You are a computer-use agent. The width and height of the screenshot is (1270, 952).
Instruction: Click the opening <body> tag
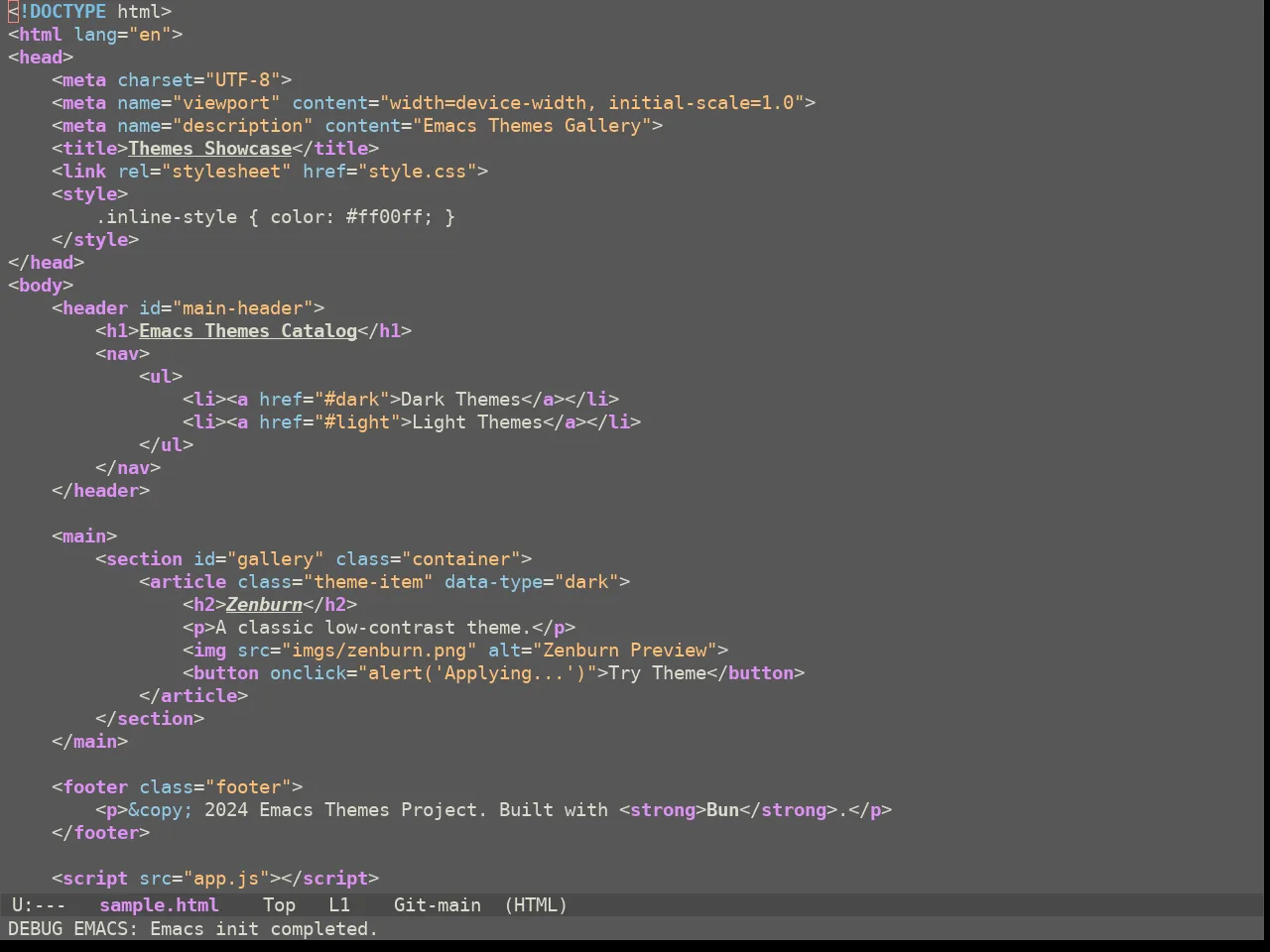(x=41, y=286)
